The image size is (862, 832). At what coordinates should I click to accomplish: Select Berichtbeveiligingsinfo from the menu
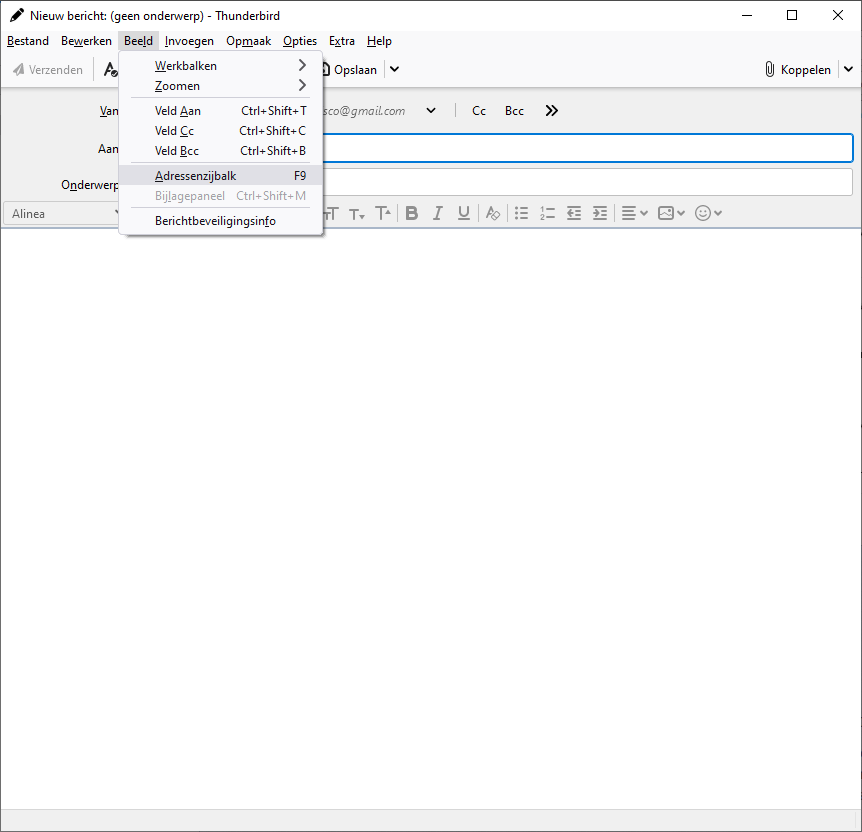tap(215, 221)
